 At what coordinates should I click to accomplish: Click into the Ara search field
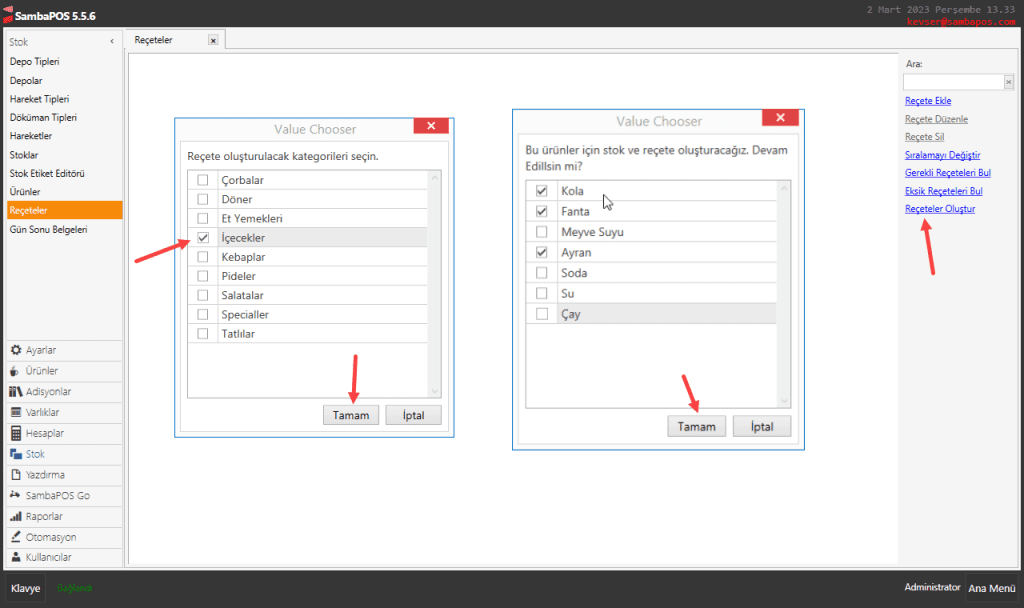point(952,82)
